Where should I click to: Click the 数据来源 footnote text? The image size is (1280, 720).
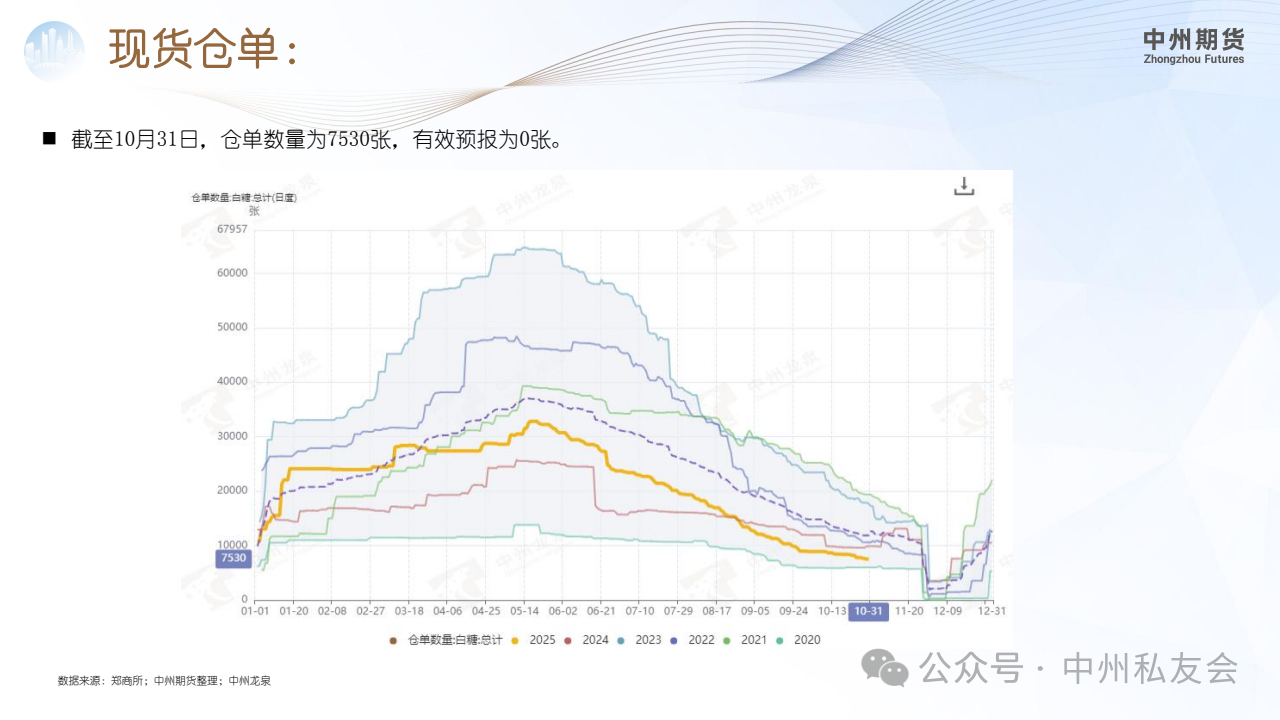tap(165, 681)
